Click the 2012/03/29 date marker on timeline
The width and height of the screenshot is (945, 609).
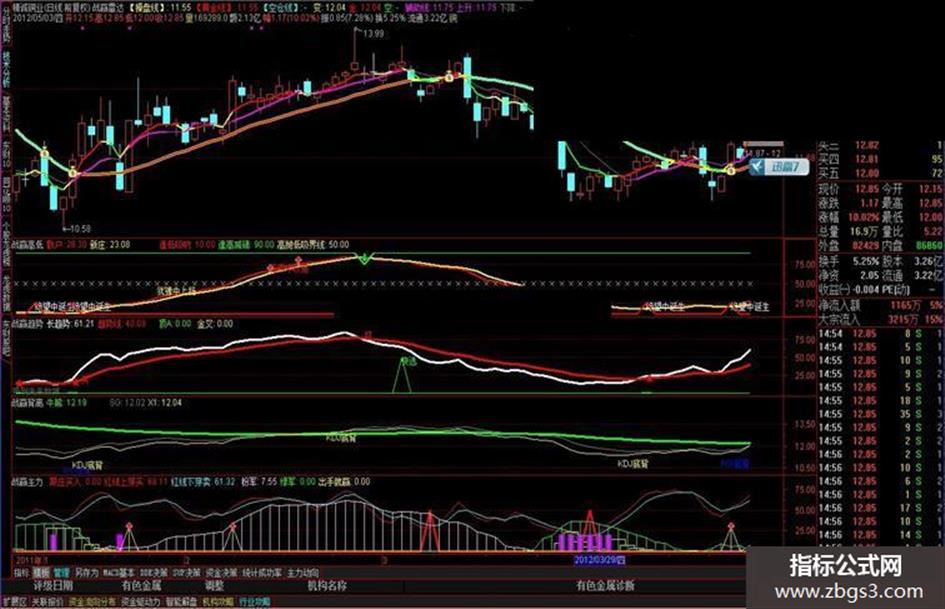click(600, 560)
